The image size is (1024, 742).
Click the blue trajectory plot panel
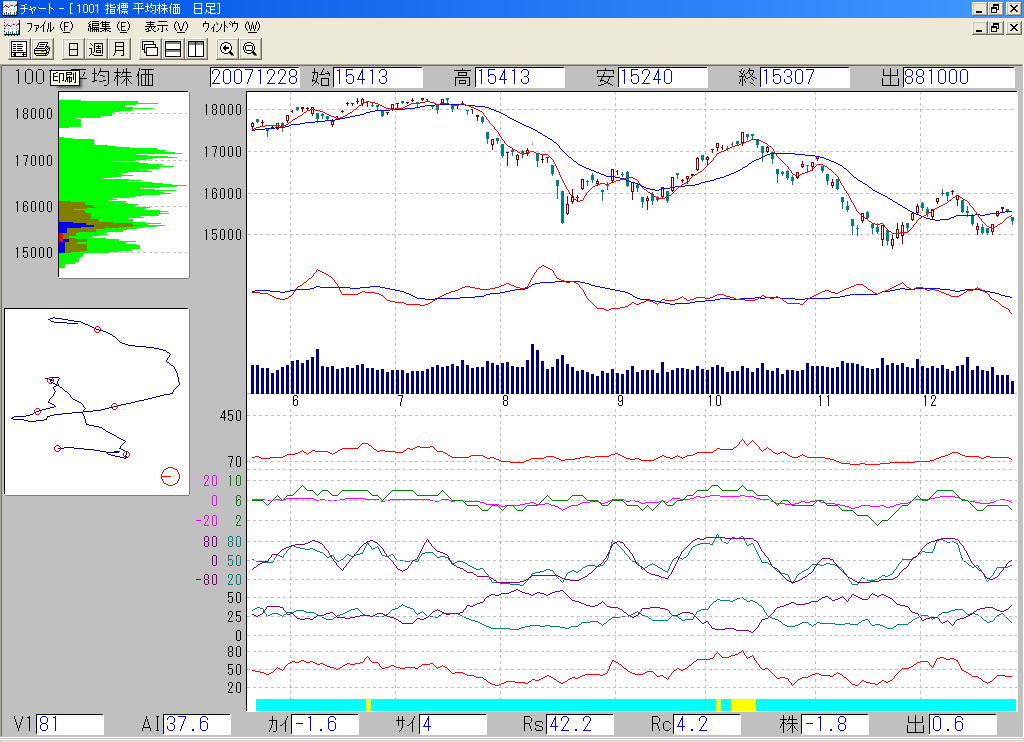coord(97,402)
